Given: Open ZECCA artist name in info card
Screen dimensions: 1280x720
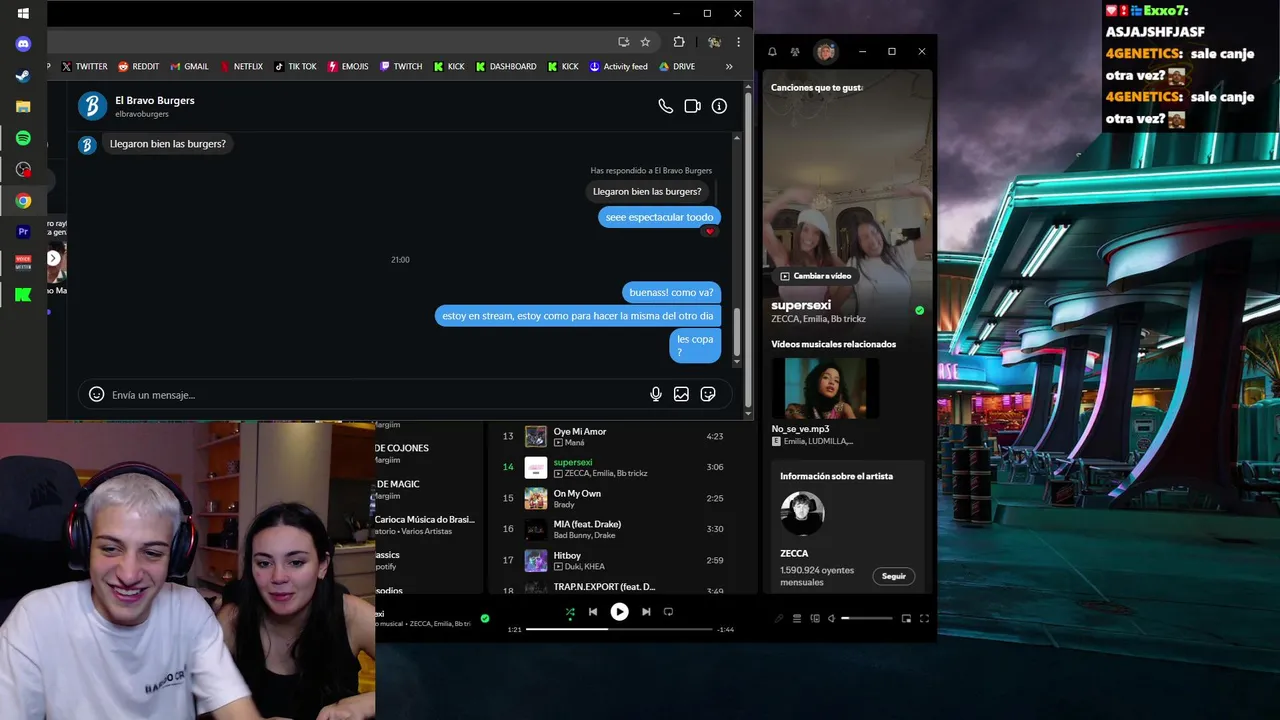Looking at the screenshot, I should pos(794,553).
